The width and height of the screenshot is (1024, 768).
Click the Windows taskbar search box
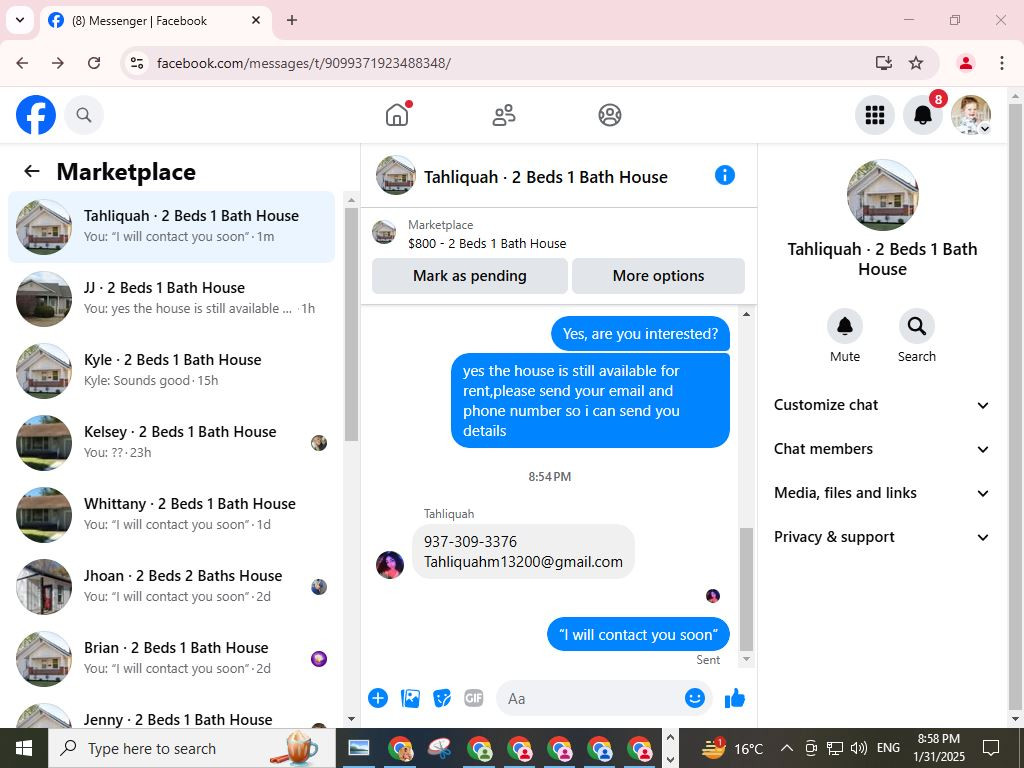[192, 748]
